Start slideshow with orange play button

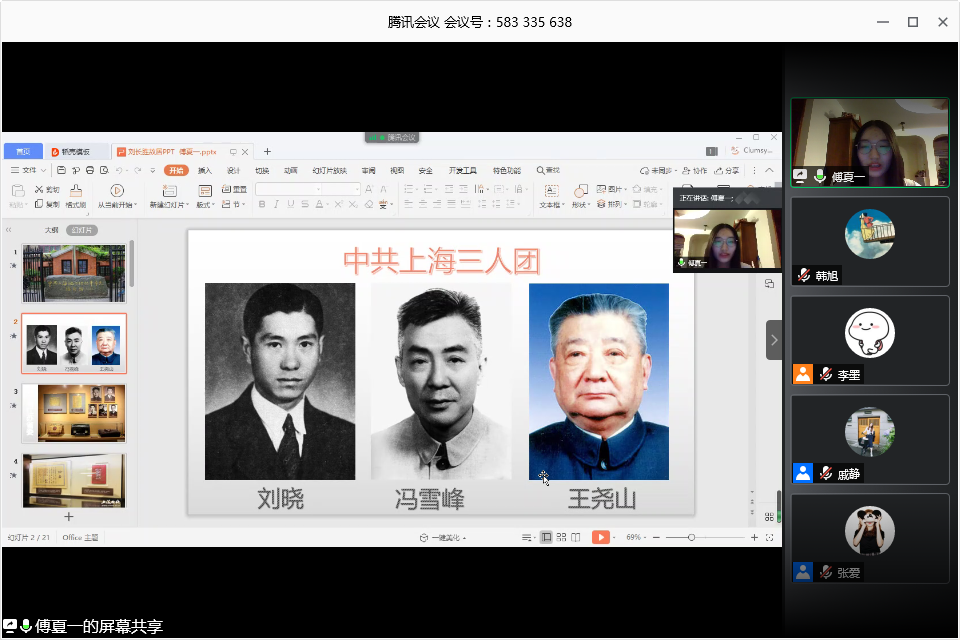click(600, 537)
